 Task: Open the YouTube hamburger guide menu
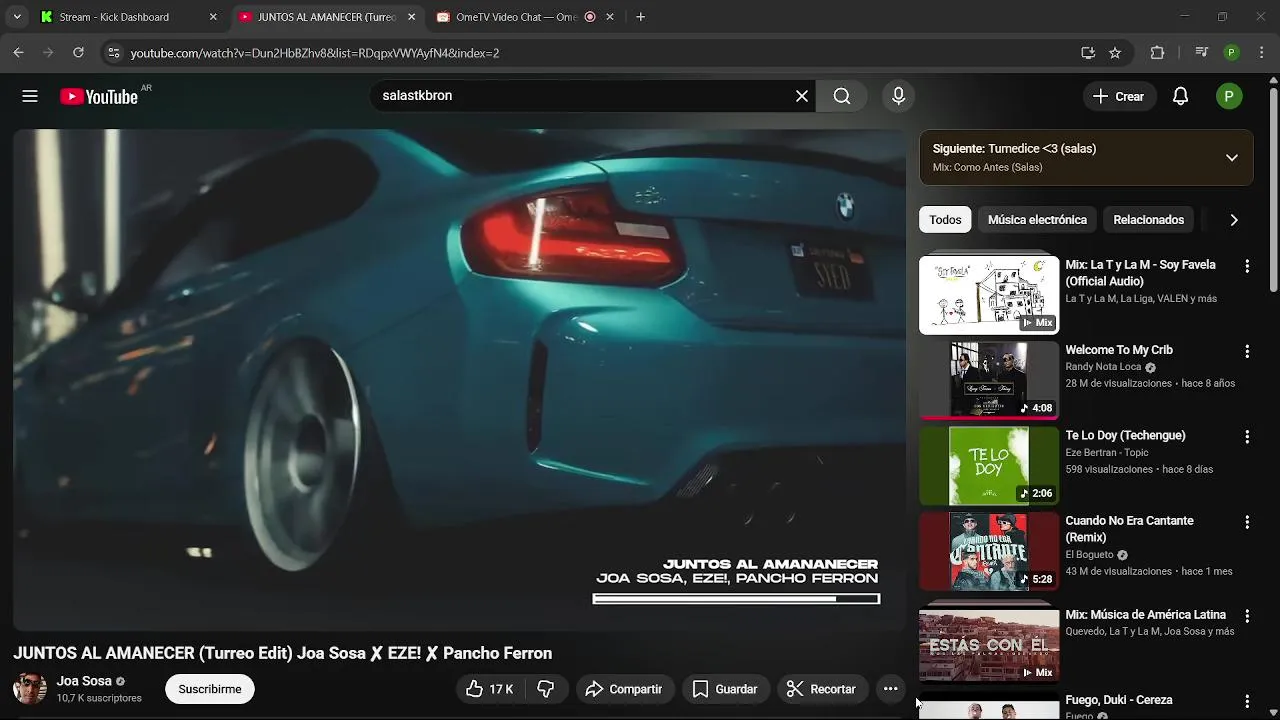[x=30, y=96]
